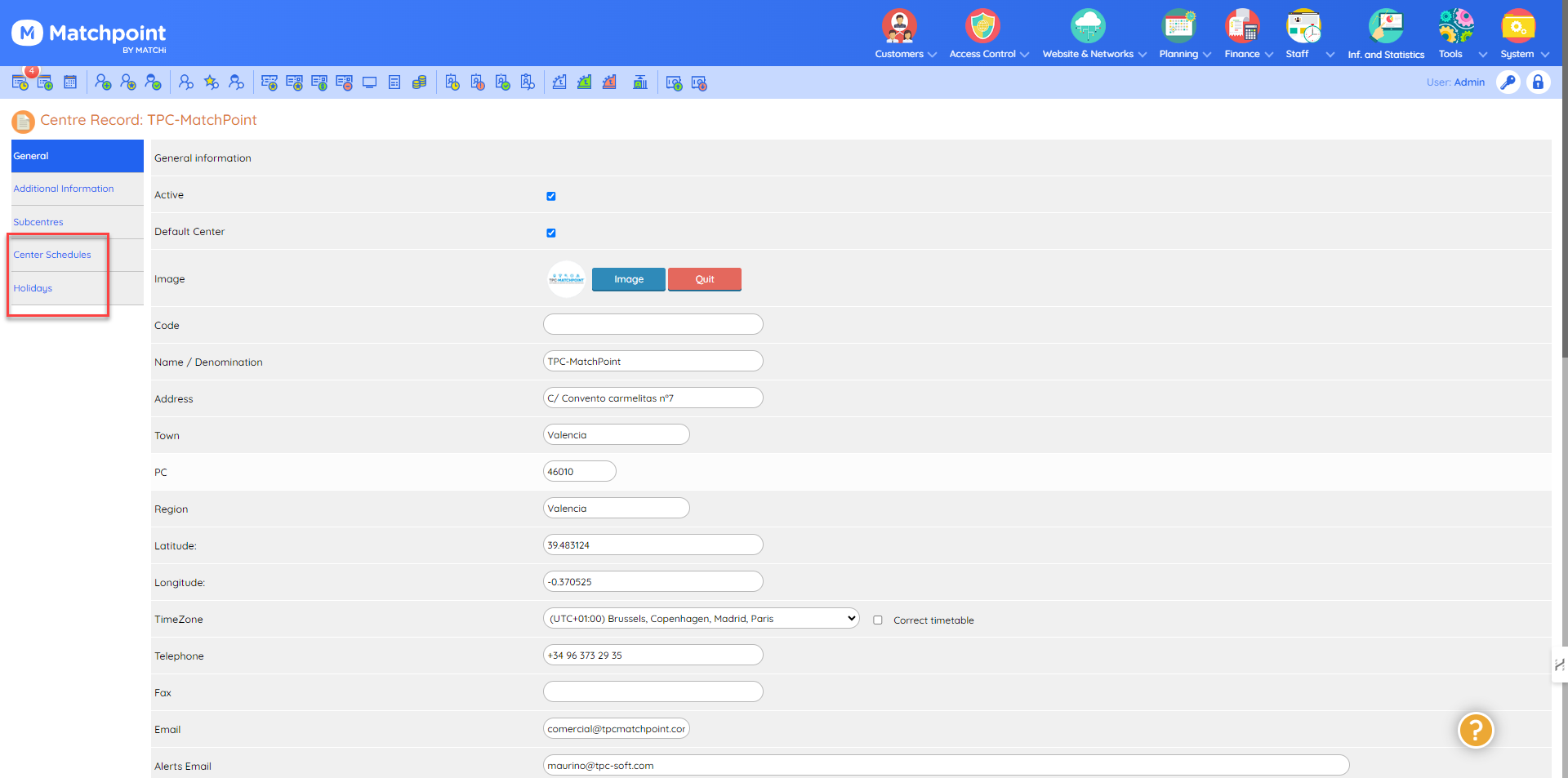Click the green cash register icon
Viewport: 1568px width, 778px height.
[x=585, y=82]
